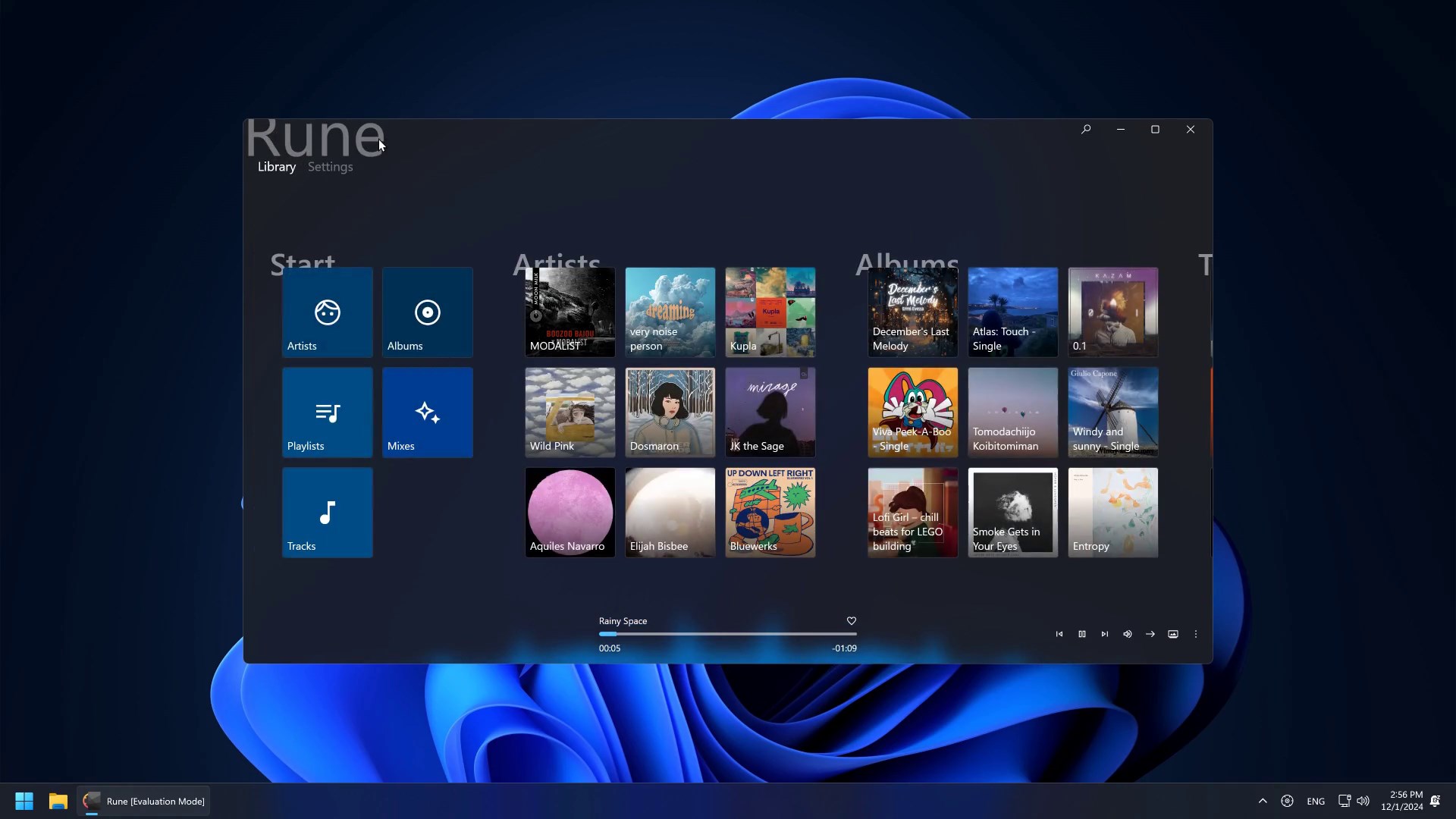Screen dimensions: 1456x819
Task: Open the Artists tile in Start
Action: point(327,312)
